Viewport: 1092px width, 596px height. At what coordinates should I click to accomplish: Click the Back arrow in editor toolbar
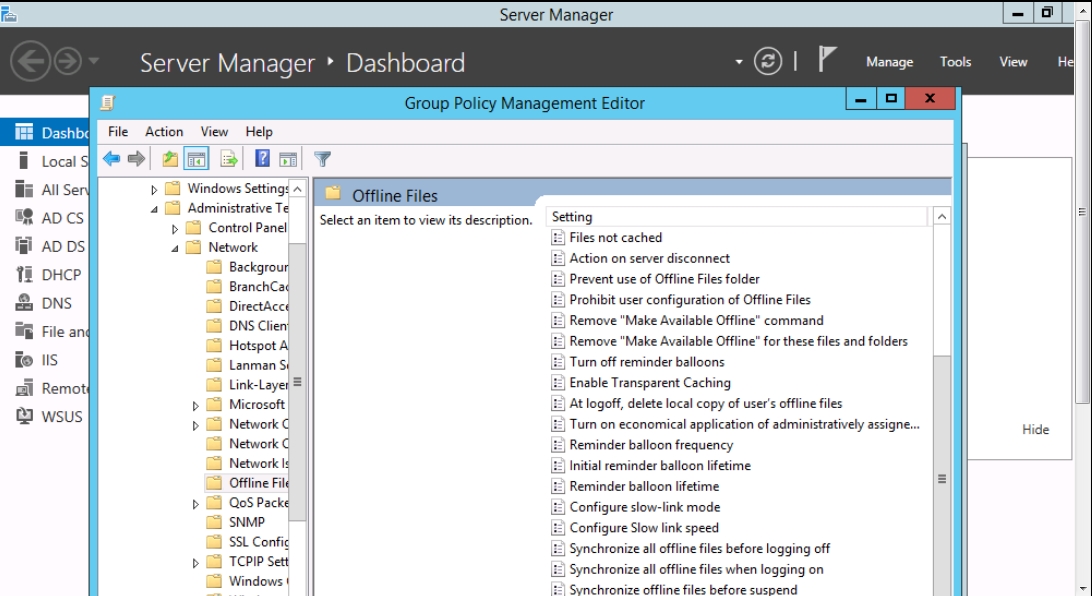pos(111,159)
